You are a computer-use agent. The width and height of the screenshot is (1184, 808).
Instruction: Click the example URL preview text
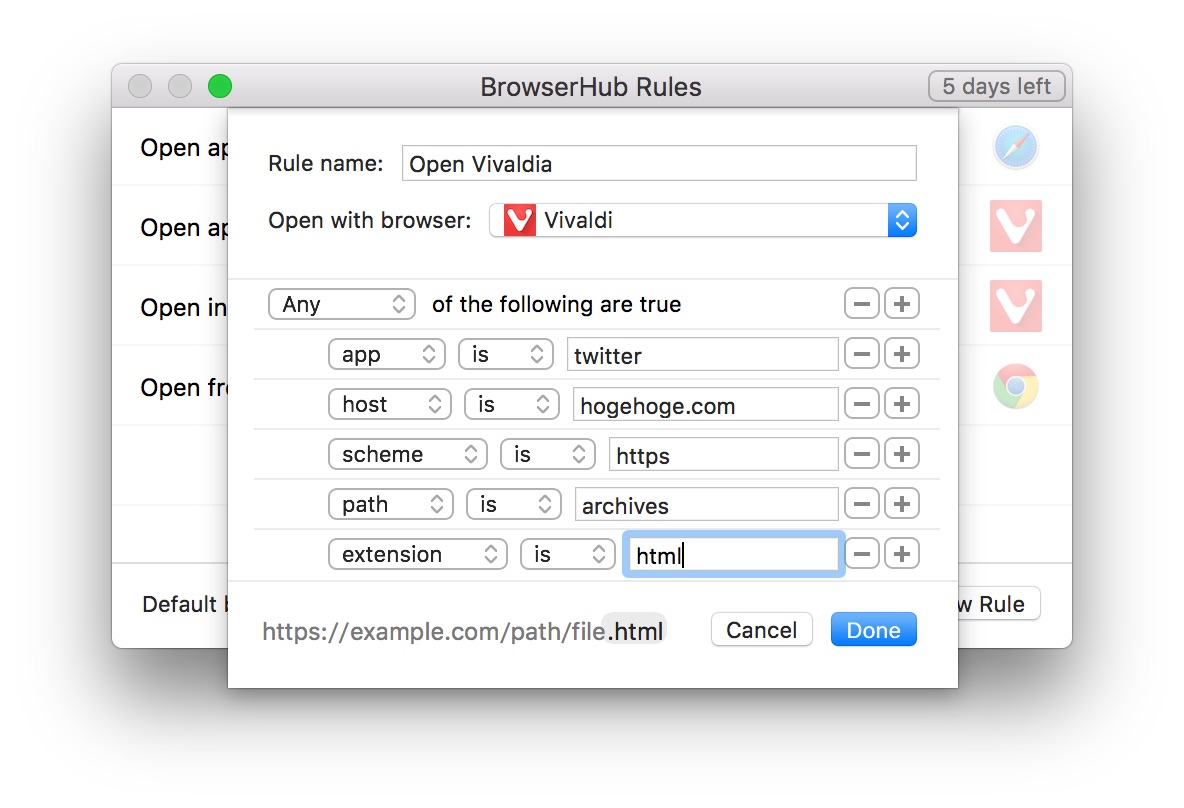(x=463, y=631)
